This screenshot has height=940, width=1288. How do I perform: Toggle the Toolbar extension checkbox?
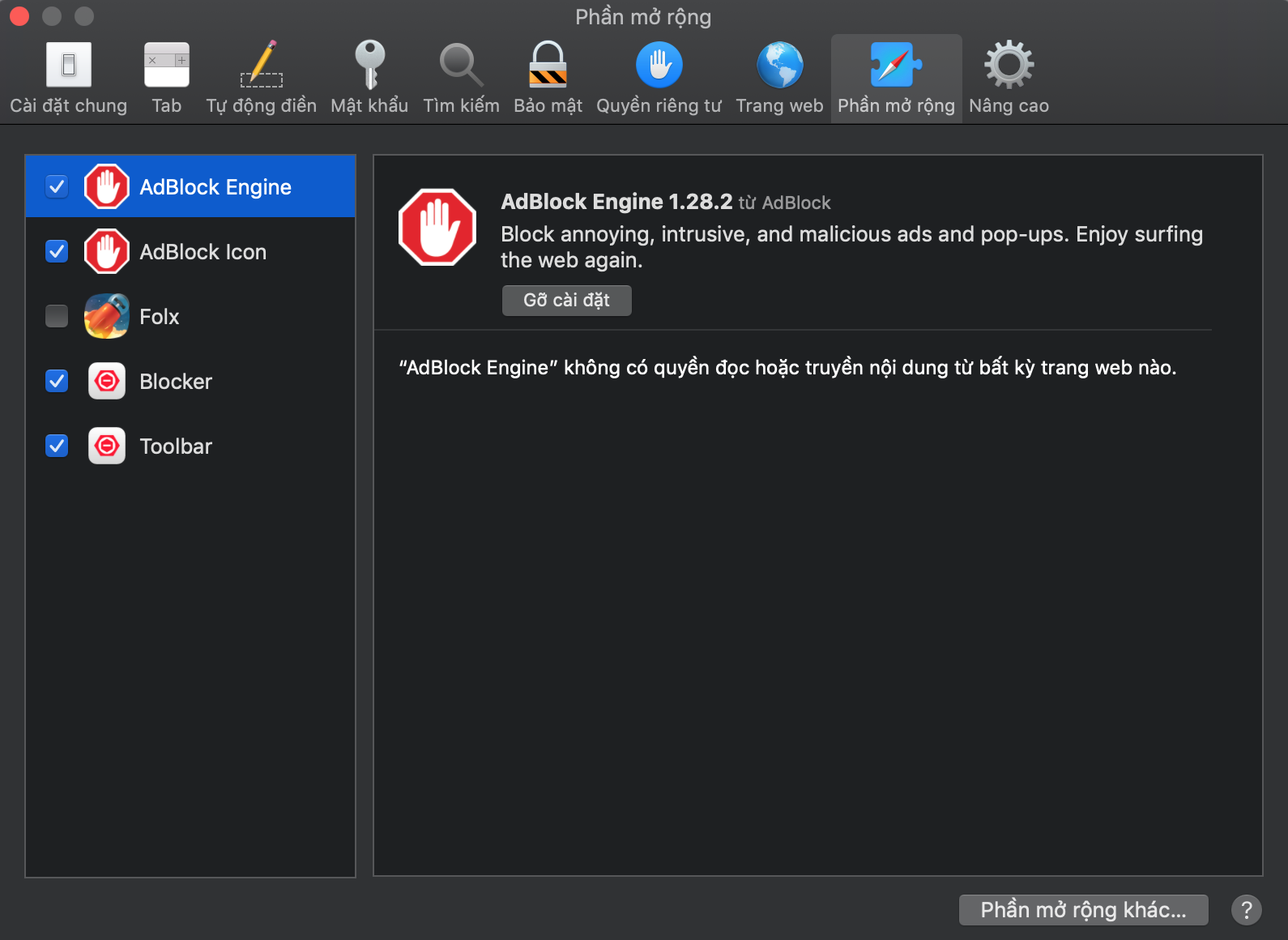(57, 446)
